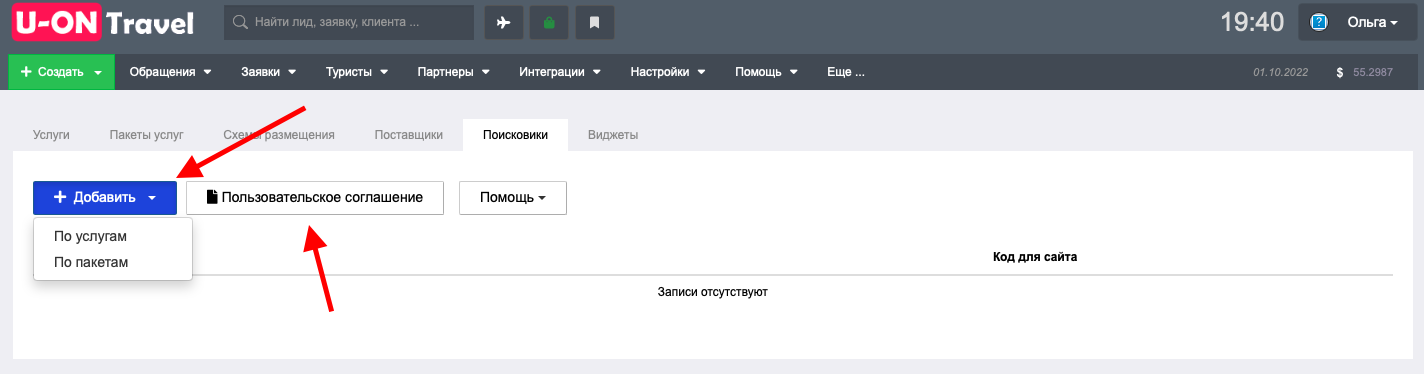The height and width of the screenshot is (374, 1424).
Task: Open the Ольга user dropdown
Action: [1358, 22]
